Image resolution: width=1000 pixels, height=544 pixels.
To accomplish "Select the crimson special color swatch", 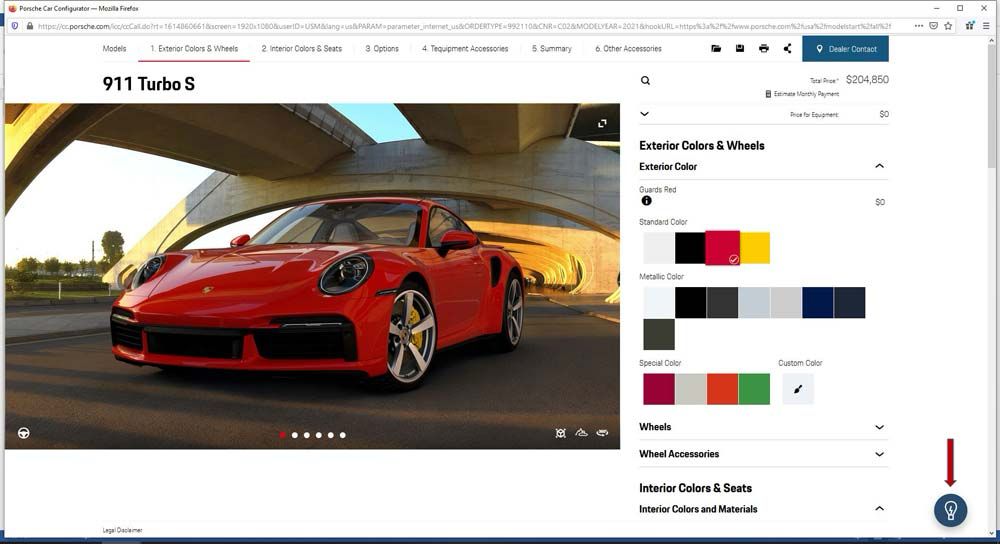I will pyautogui.click(x=659, y=389).
